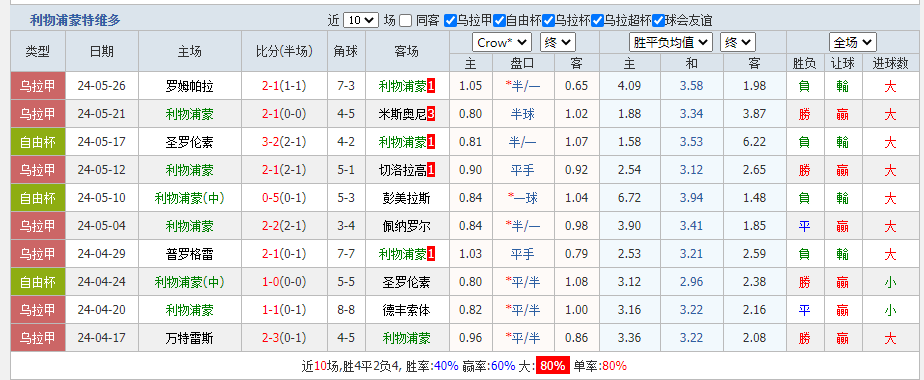
Task: Click the 自由杯 tag on 24-04-24 row
Action: tap(38, 282)
